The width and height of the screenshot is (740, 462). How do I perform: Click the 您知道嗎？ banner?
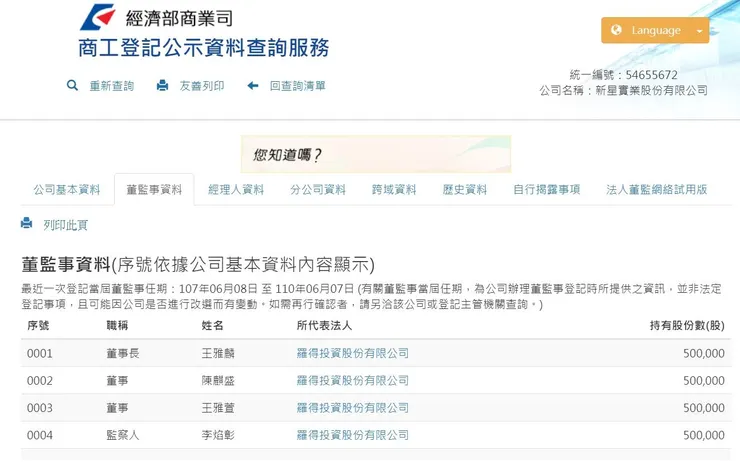[376, 154]
